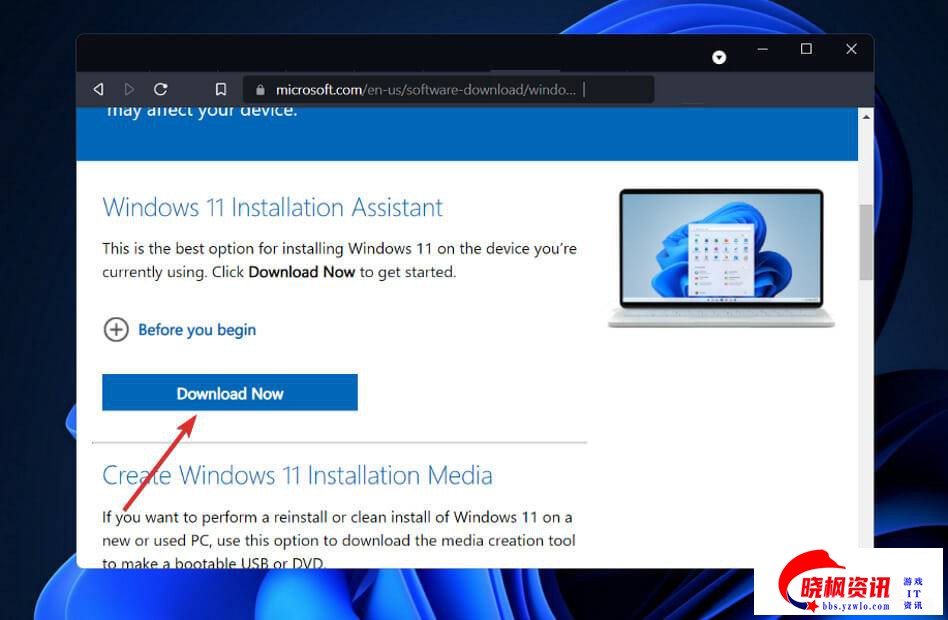Click the page's vertical scrollbar thumb
This screenshot has height=620, width=948.
point(865,242)
